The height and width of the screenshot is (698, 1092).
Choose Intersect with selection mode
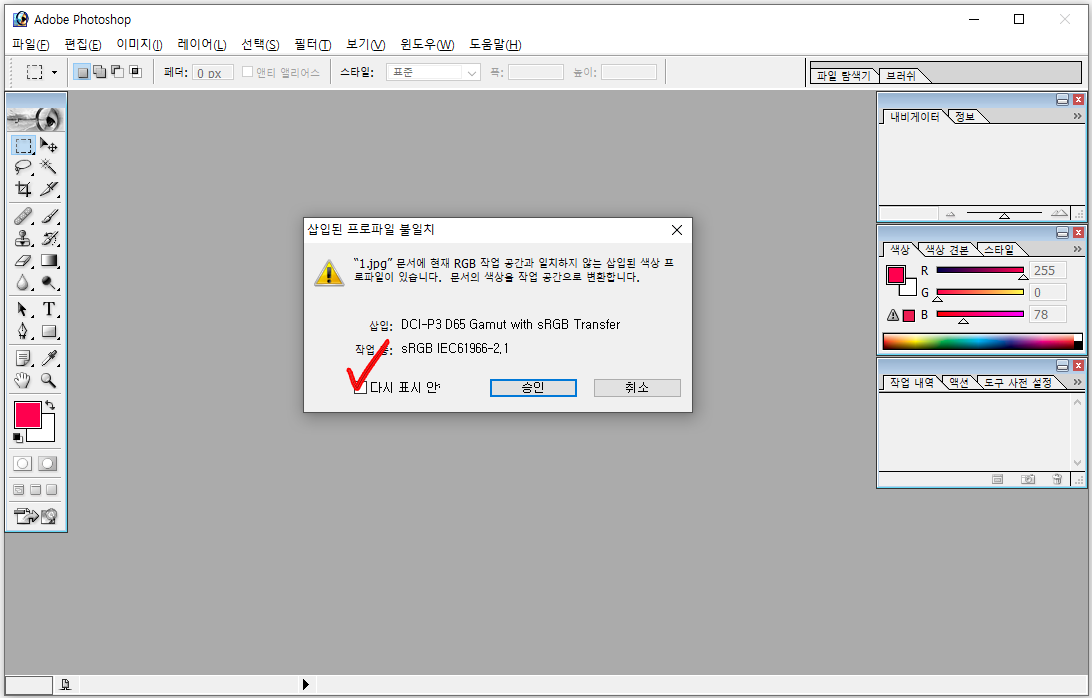[x=136, y=72]
